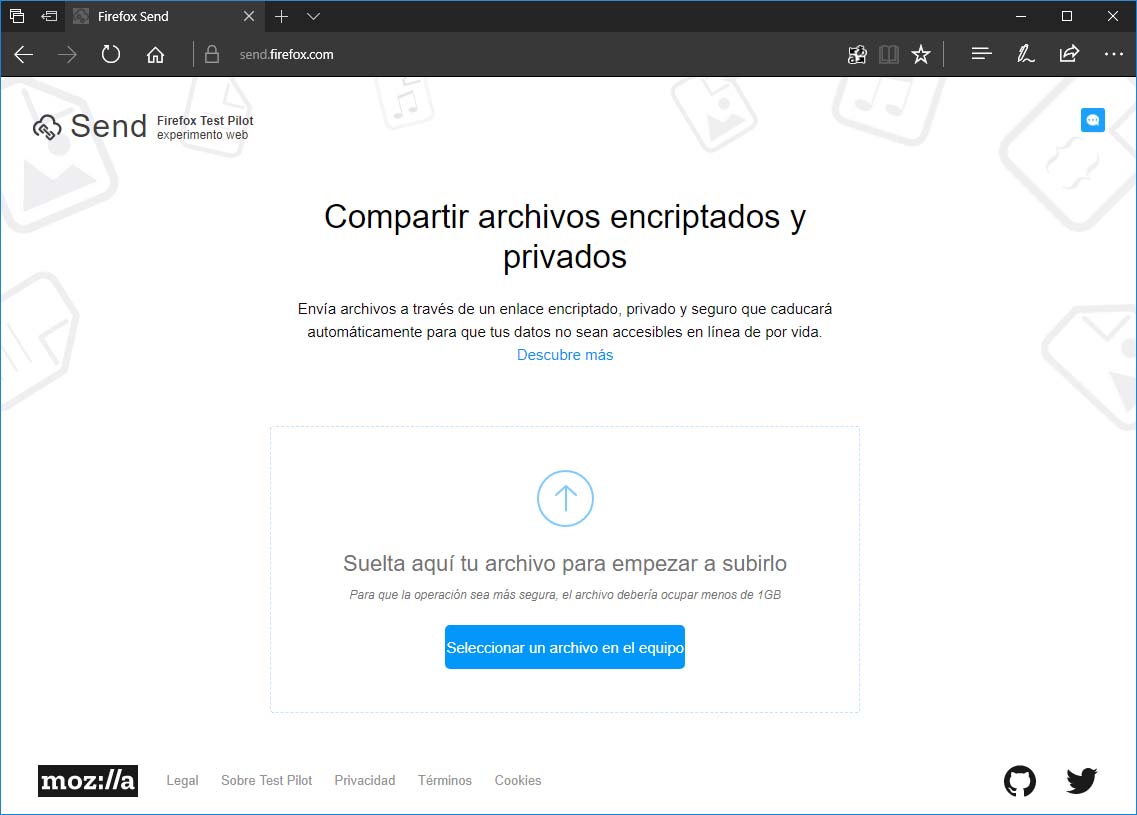Click the browser Back arrow
1137x815 pixels.
pyautogui.click(x=24, y=54)
